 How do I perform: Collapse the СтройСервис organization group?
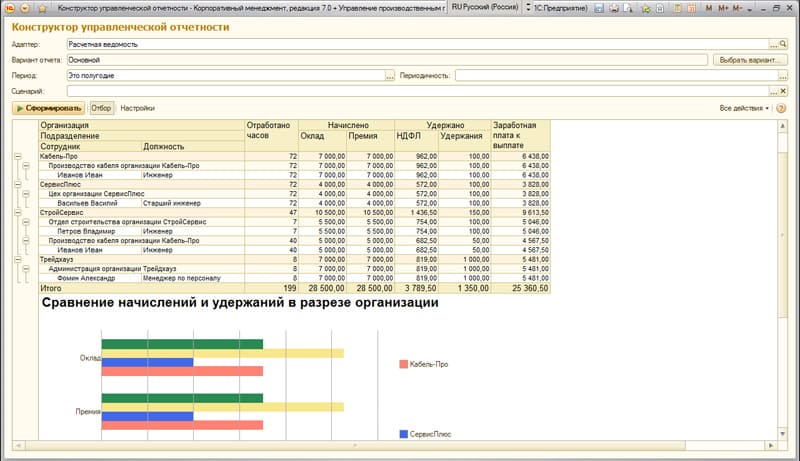[18, 213]
